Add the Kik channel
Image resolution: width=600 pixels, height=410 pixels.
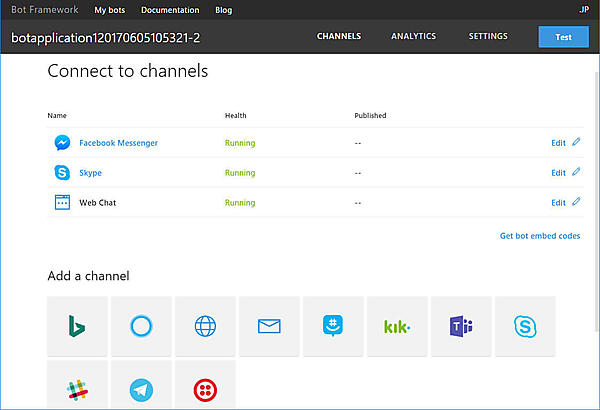point(397,326)
